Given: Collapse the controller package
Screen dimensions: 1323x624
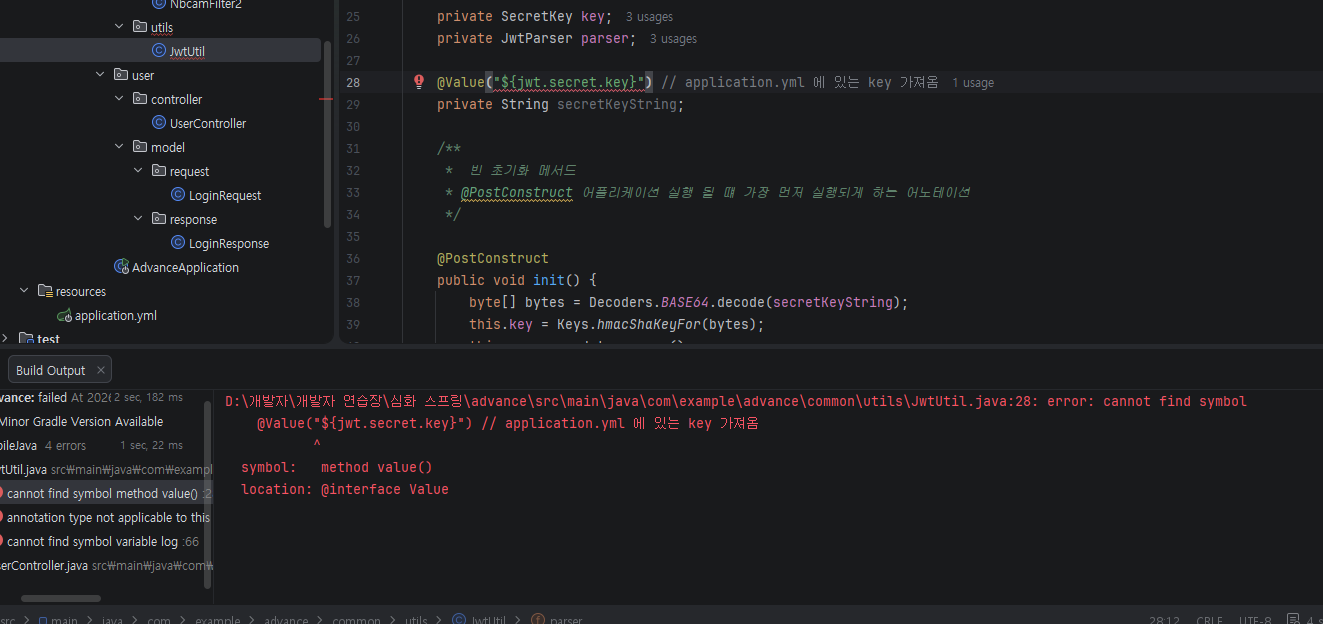Looking at the screenshot, I should 119,99.
